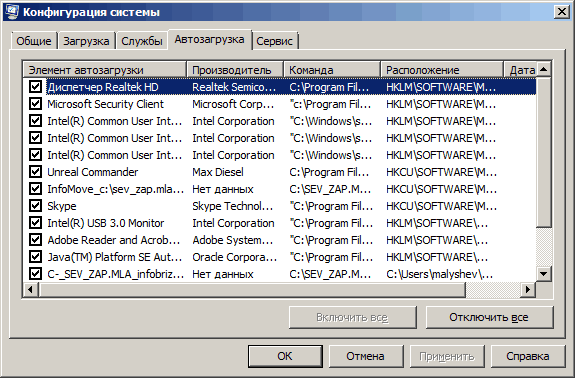Screen dimensions: 575x378
Task: Uncheck Java(TM) Platform SE Auto checkbox
Action: pos(35,257)
